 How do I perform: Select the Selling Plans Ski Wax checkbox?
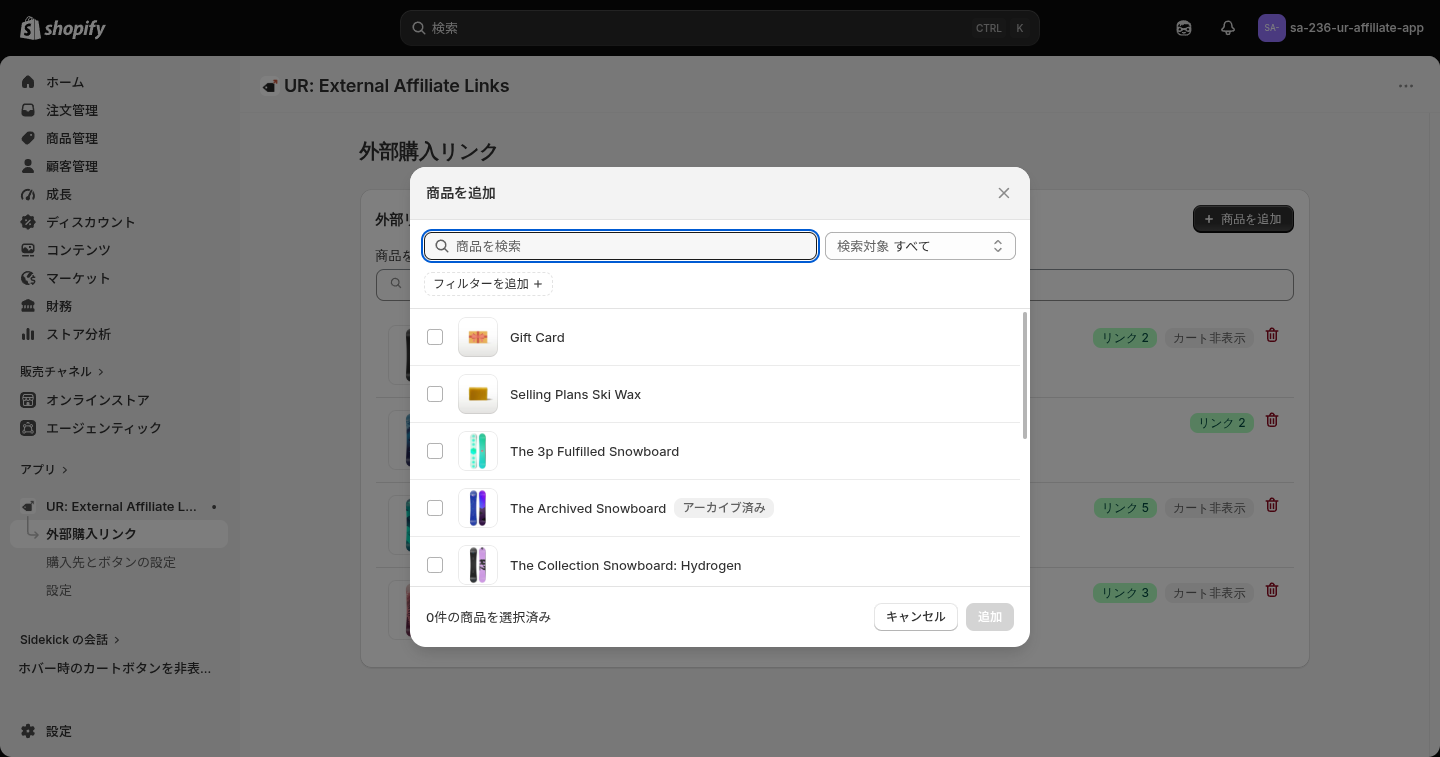(x=435, y=394)
